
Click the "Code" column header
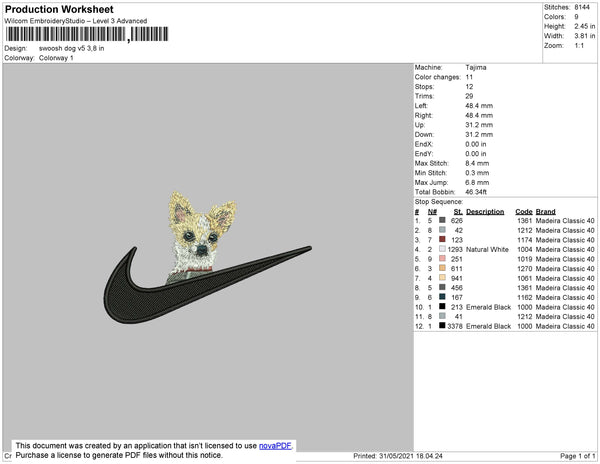pyautogui.click(x=524, y=212)
